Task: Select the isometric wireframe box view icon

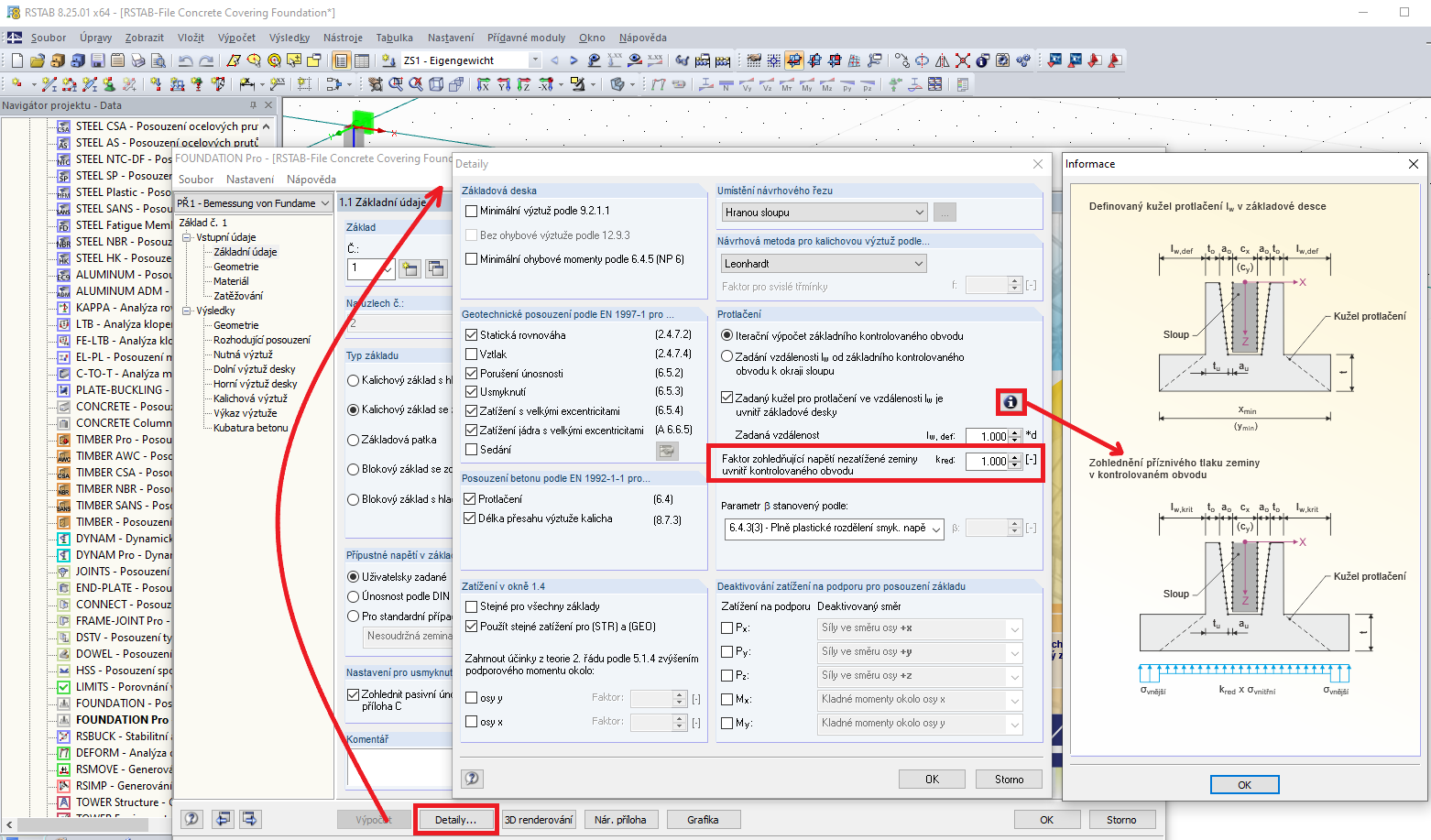Action: point(436,84)
